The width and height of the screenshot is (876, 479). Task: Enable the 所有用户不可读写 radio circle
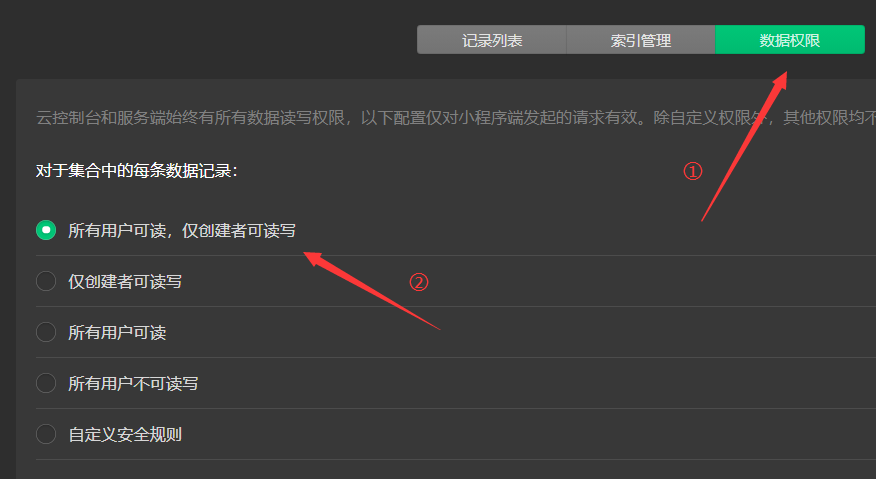(x=46, y=383)
